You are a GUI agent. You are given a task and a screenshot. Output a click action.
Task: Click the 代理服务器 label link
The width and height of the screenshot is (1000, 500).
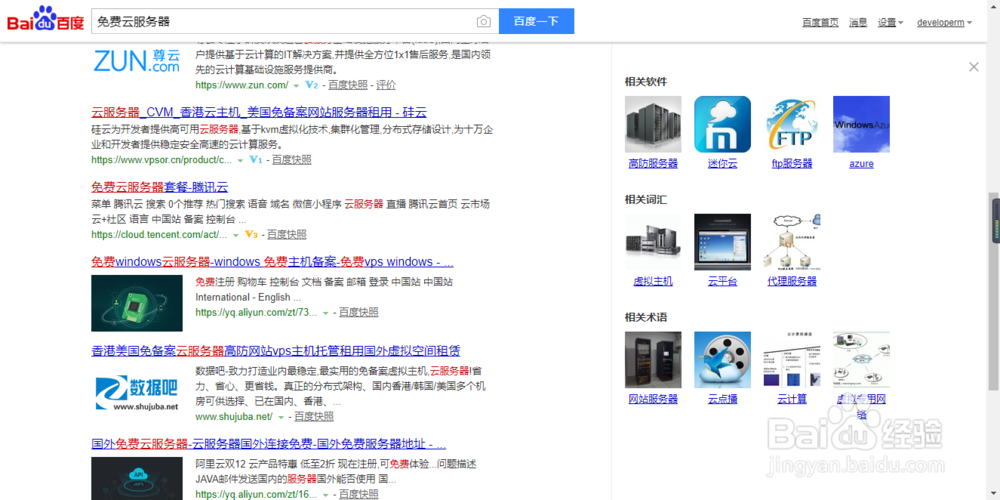(x=792, y=281)
